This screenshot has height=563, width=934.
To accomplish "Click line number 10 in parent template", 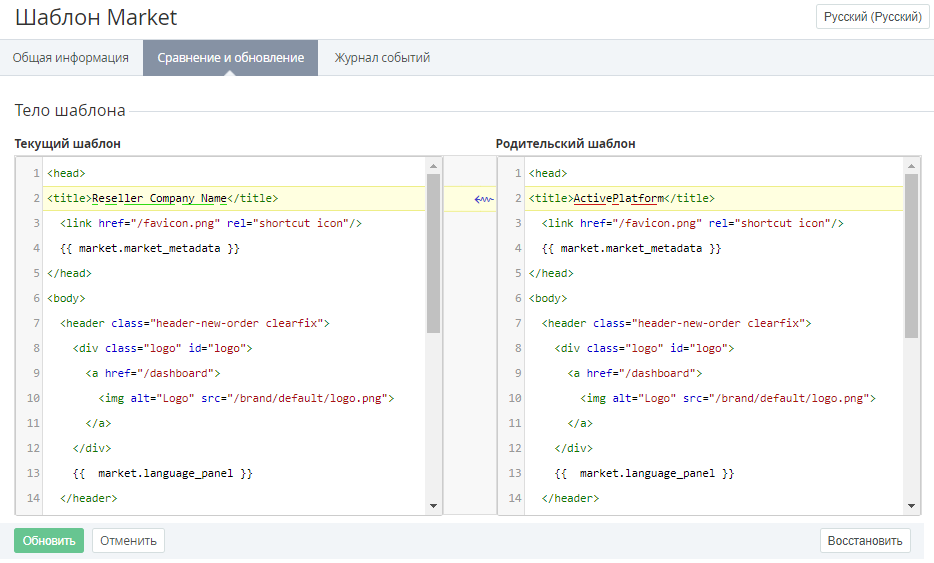I will click(514, 398).
